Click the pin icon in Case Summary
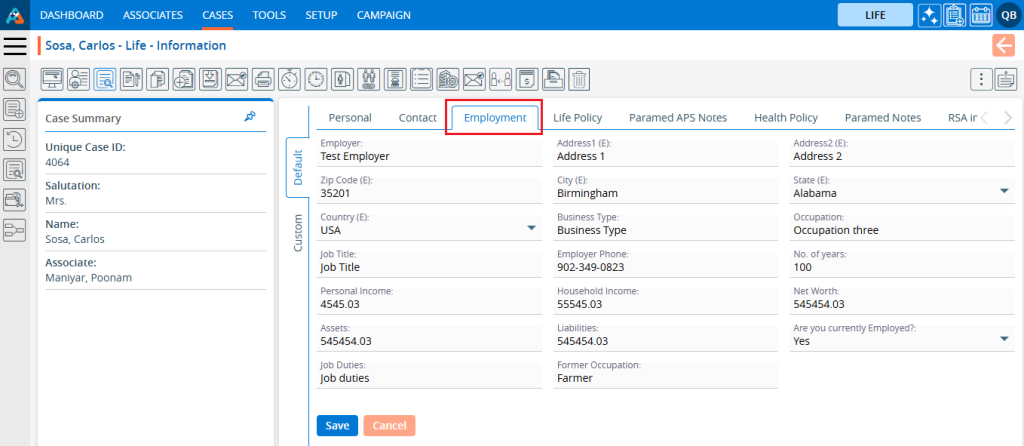The height and width of the screenshot is (446, 1024). coord(250,117)
